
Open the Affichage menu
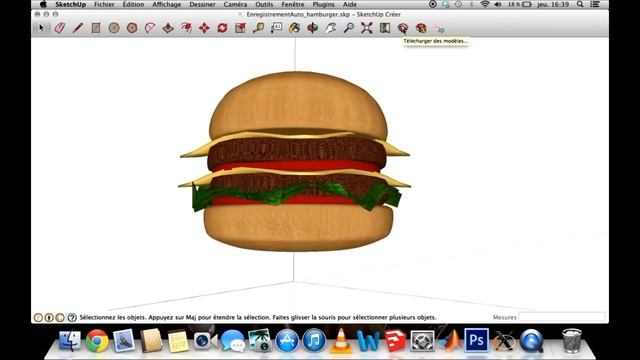point(167,4)
